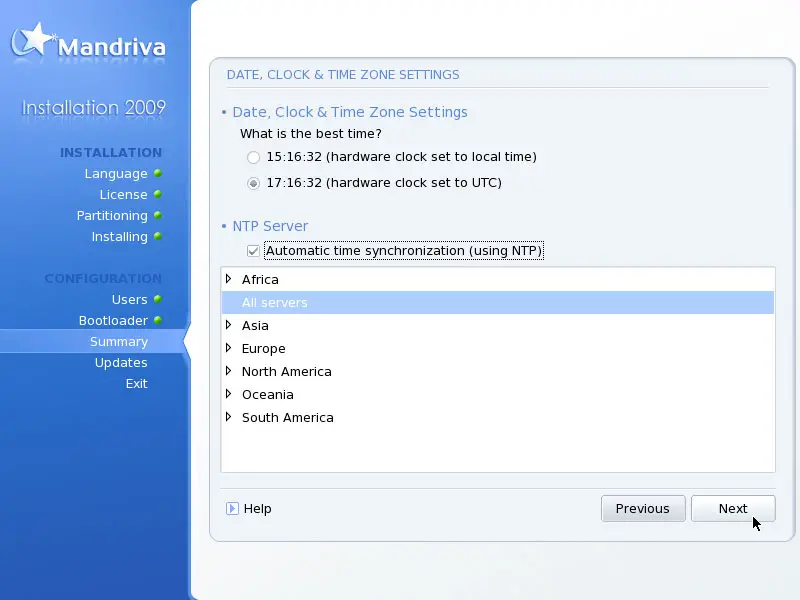Expand the North America server group

click(229, 371)
